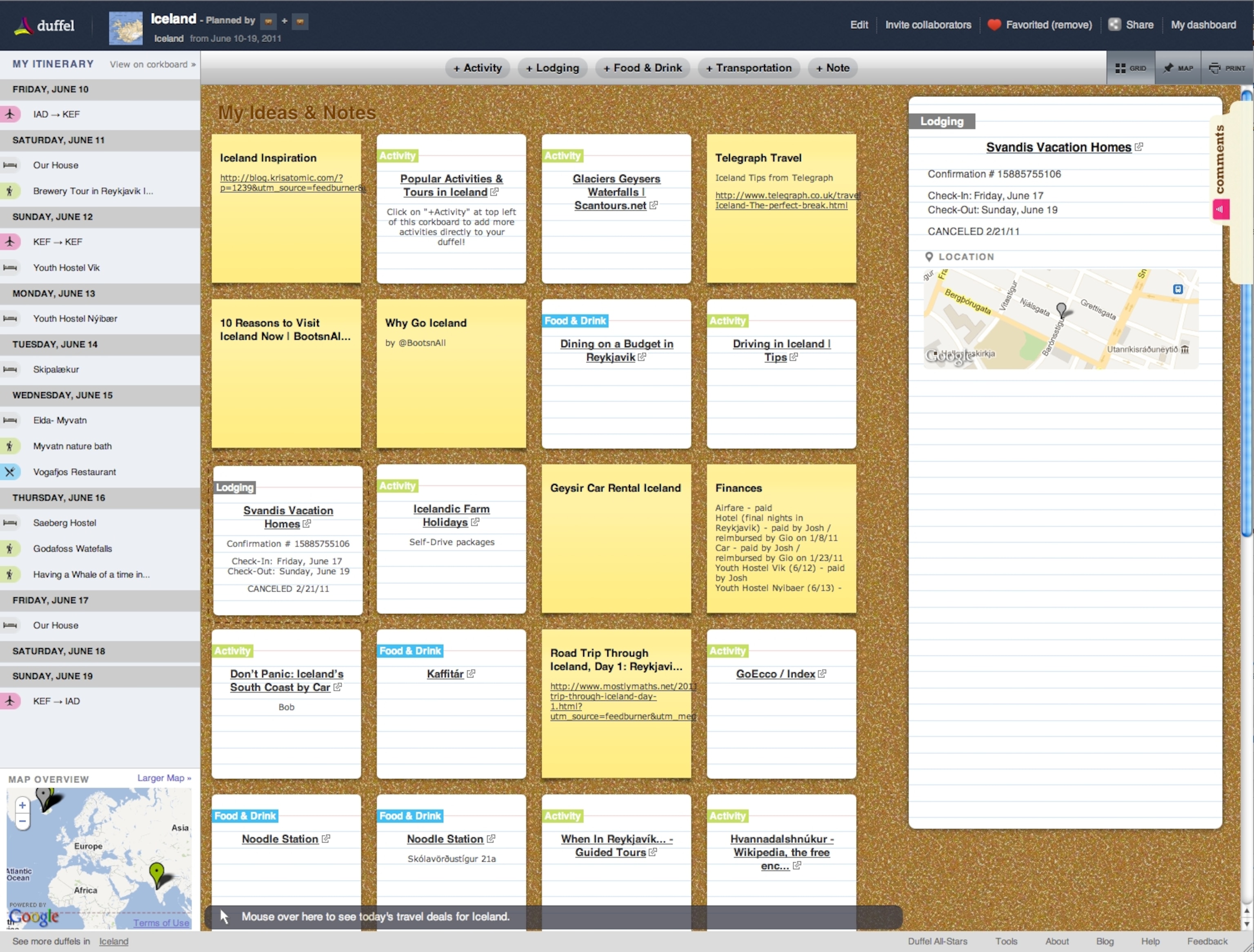Click map zoom-in plus button
Screen dimensions: 1254x952
(22, 805)
